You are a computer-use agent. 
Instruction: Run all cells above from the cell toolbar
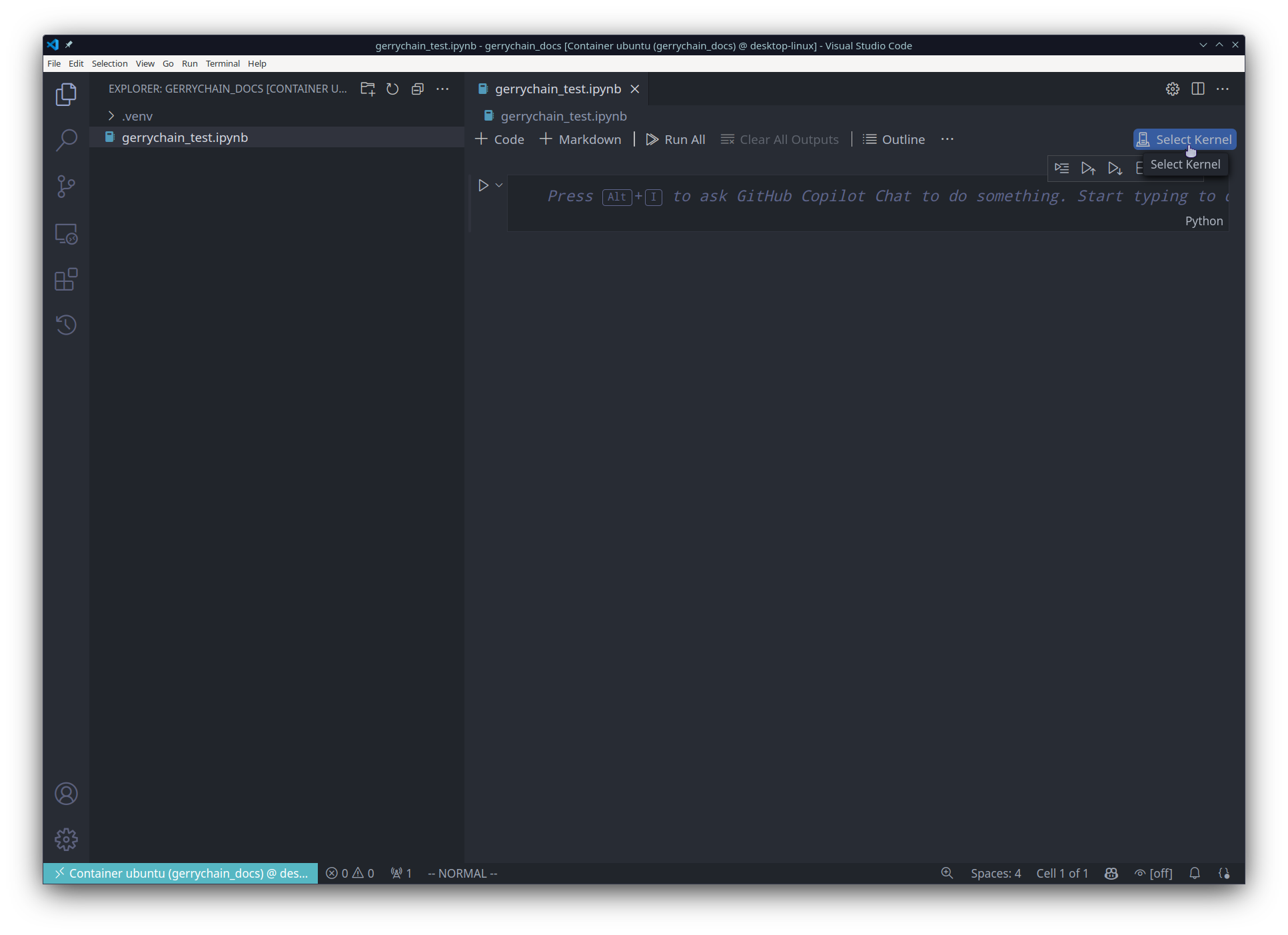click(x=1089, y=169)
